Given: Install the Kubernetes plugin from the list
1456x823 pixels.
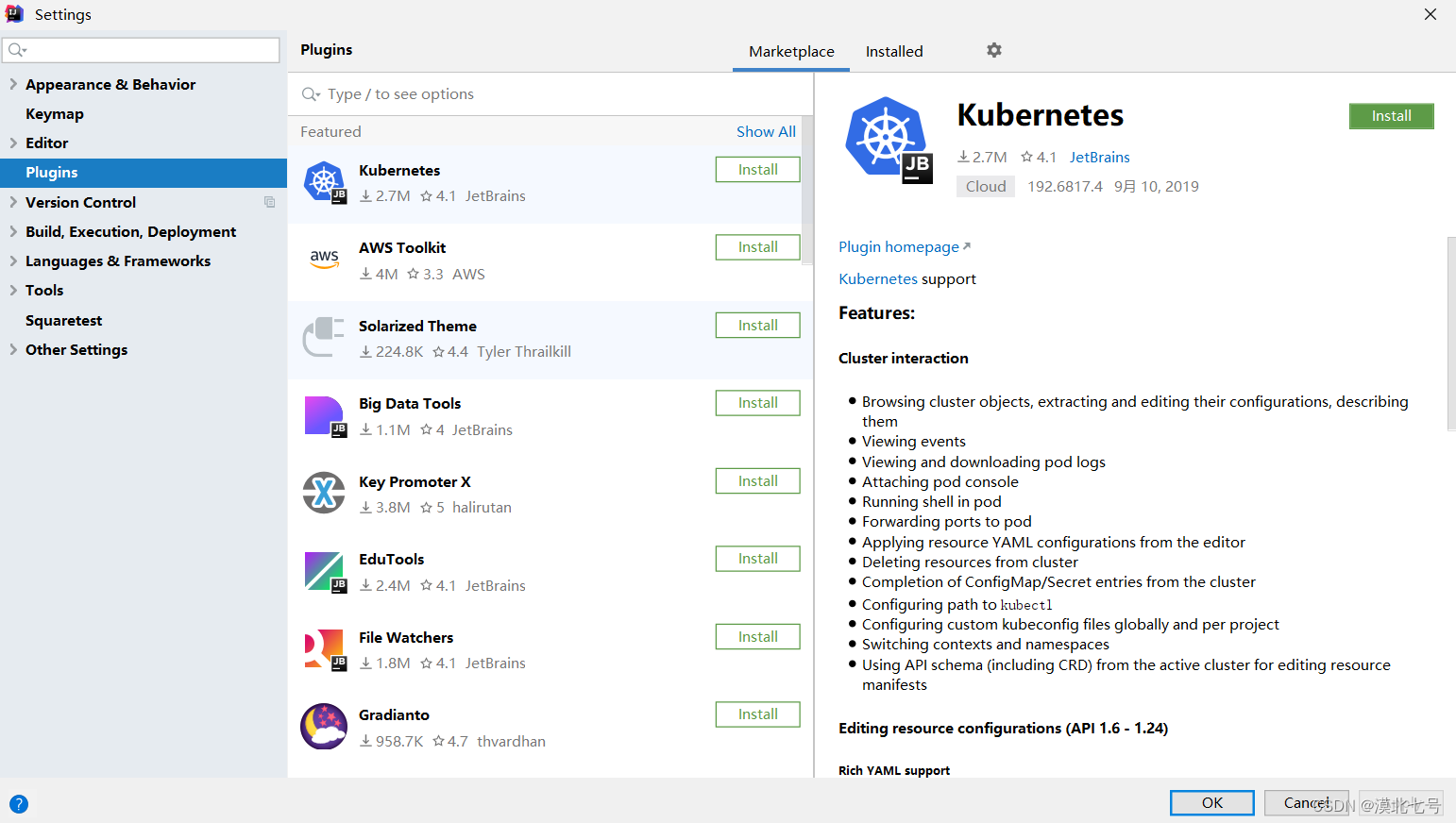Looking at the screenshot, I should [758, 170].
